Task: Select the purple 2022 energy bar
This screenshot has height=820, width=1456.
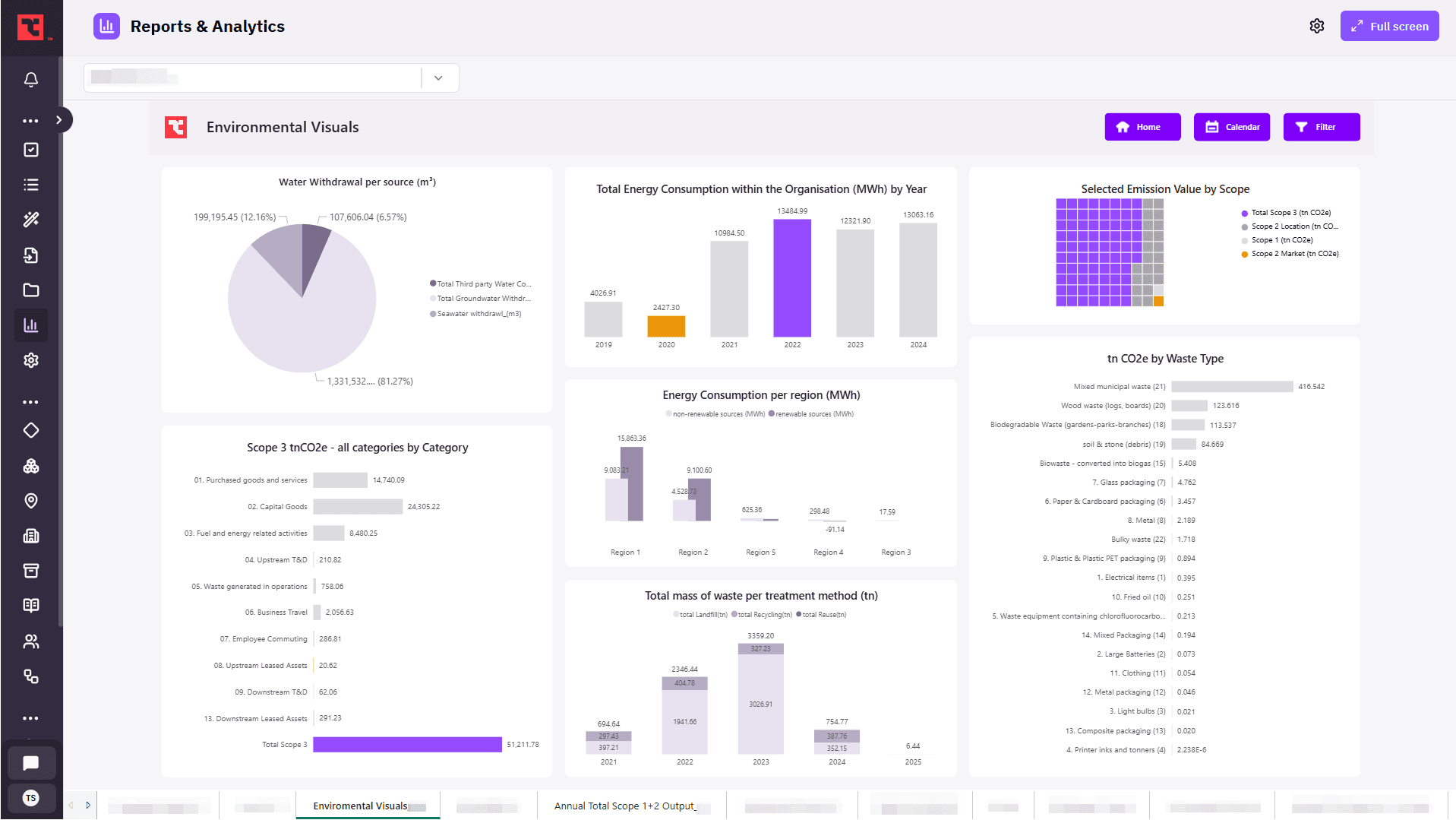Action: click(792, 278)
